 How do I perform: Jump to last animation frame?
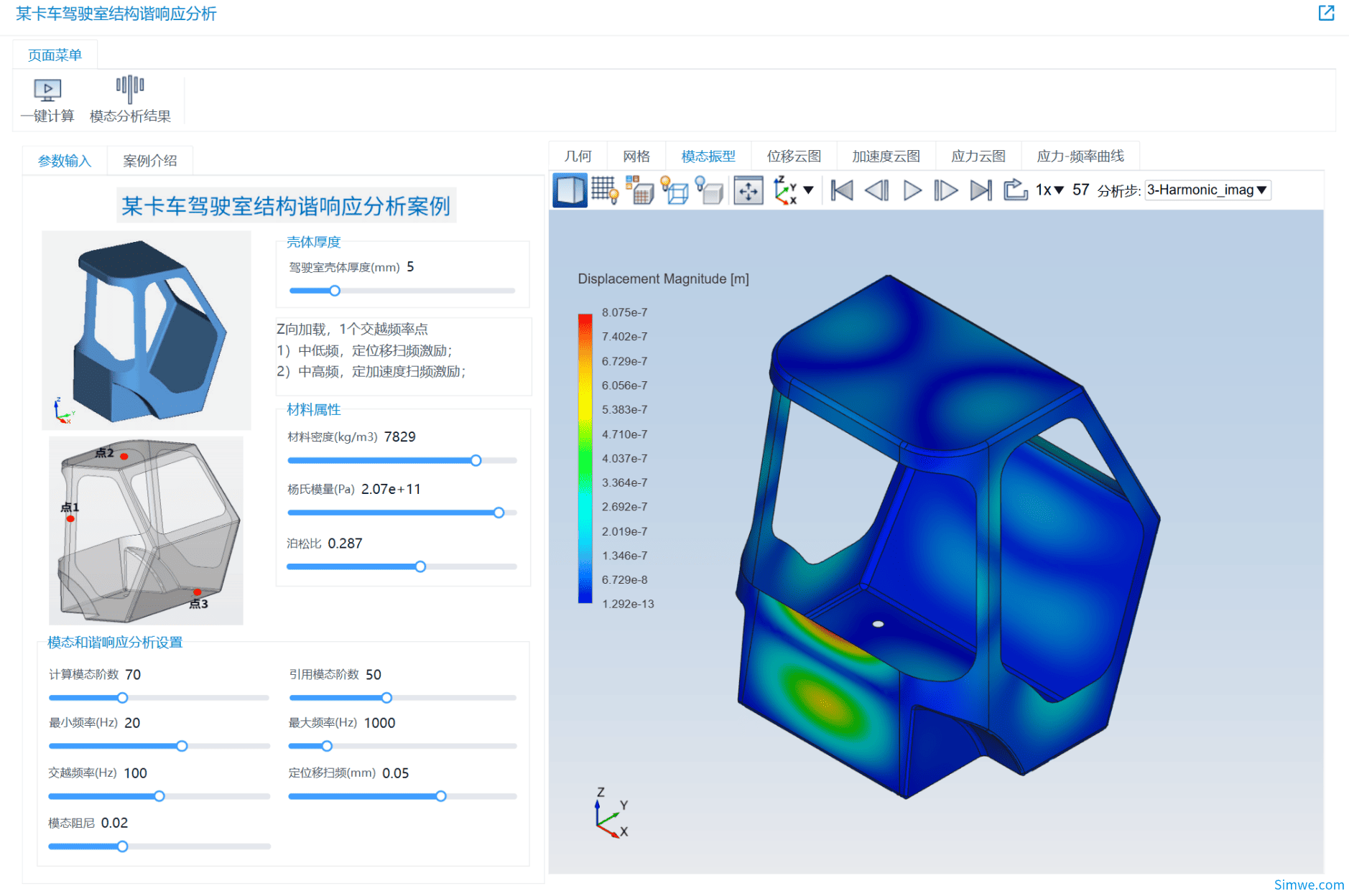[x=981, y=190]
